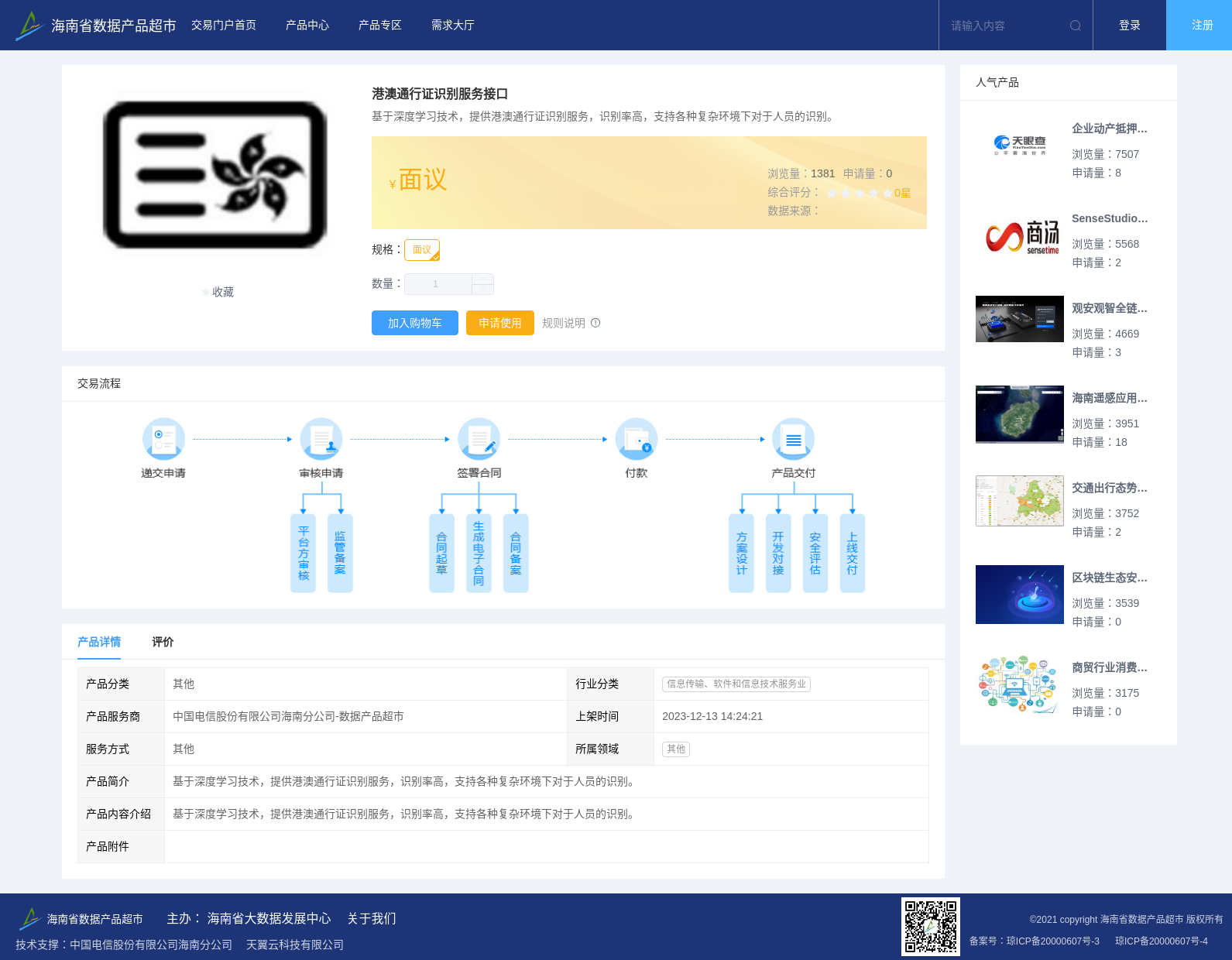Switch to the 评价 tab
This screenshot has width=1232, height=960.
click(163, 642)
